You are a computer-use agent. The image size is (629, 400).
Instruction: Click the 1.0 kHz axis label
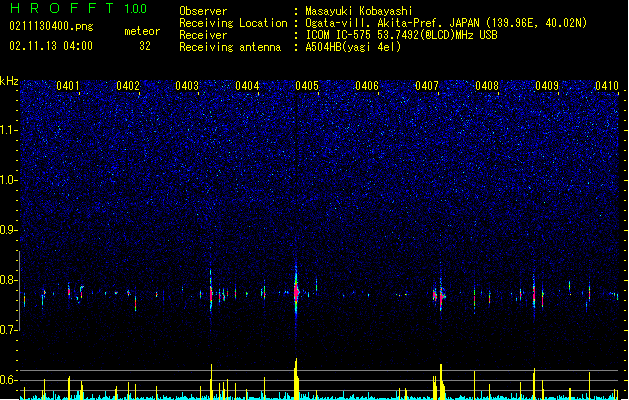click(9, 180)
